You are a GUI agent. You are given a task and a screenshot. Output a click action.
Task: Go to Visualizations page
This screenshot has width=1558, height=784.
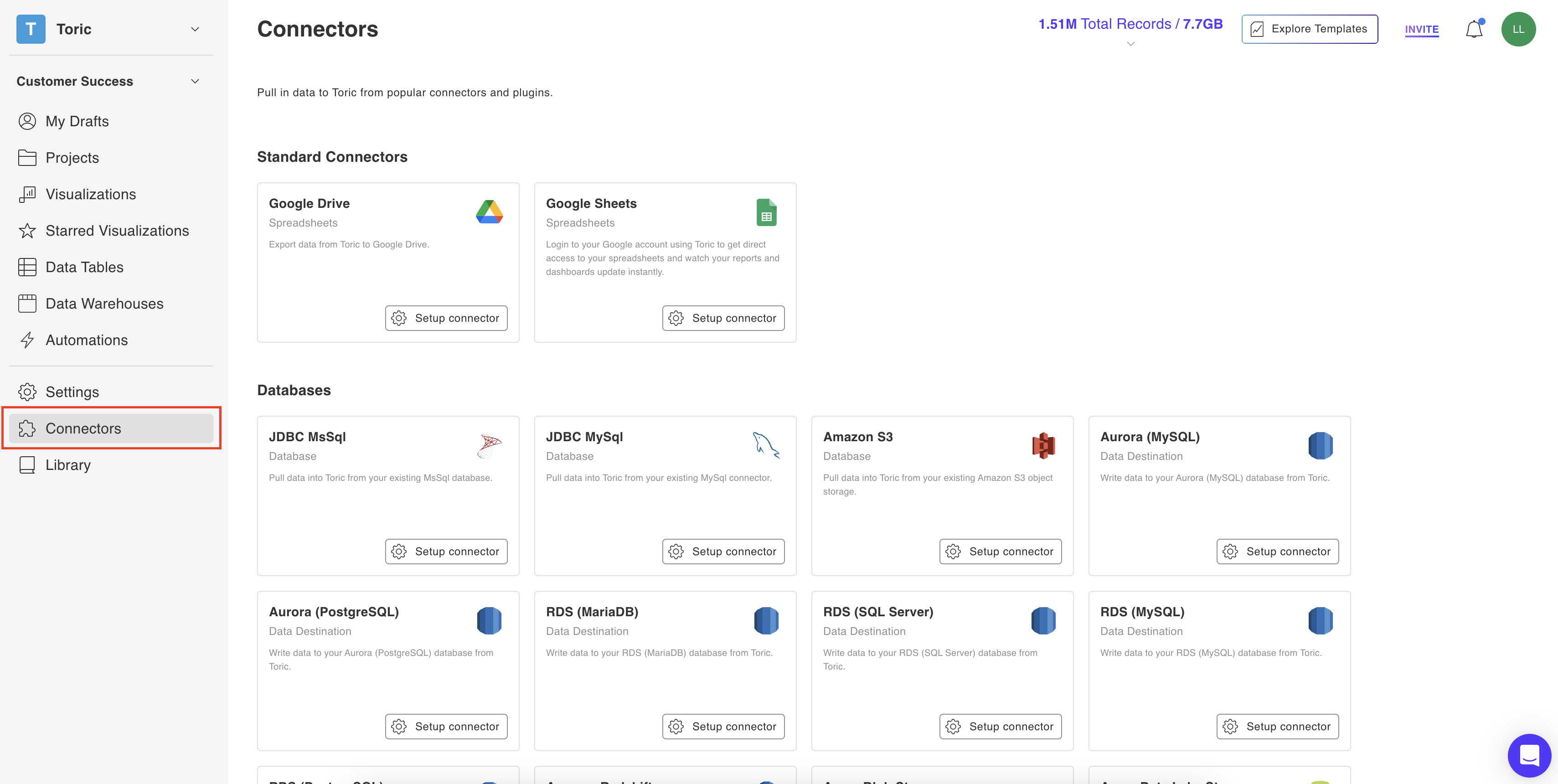[111, 194]
